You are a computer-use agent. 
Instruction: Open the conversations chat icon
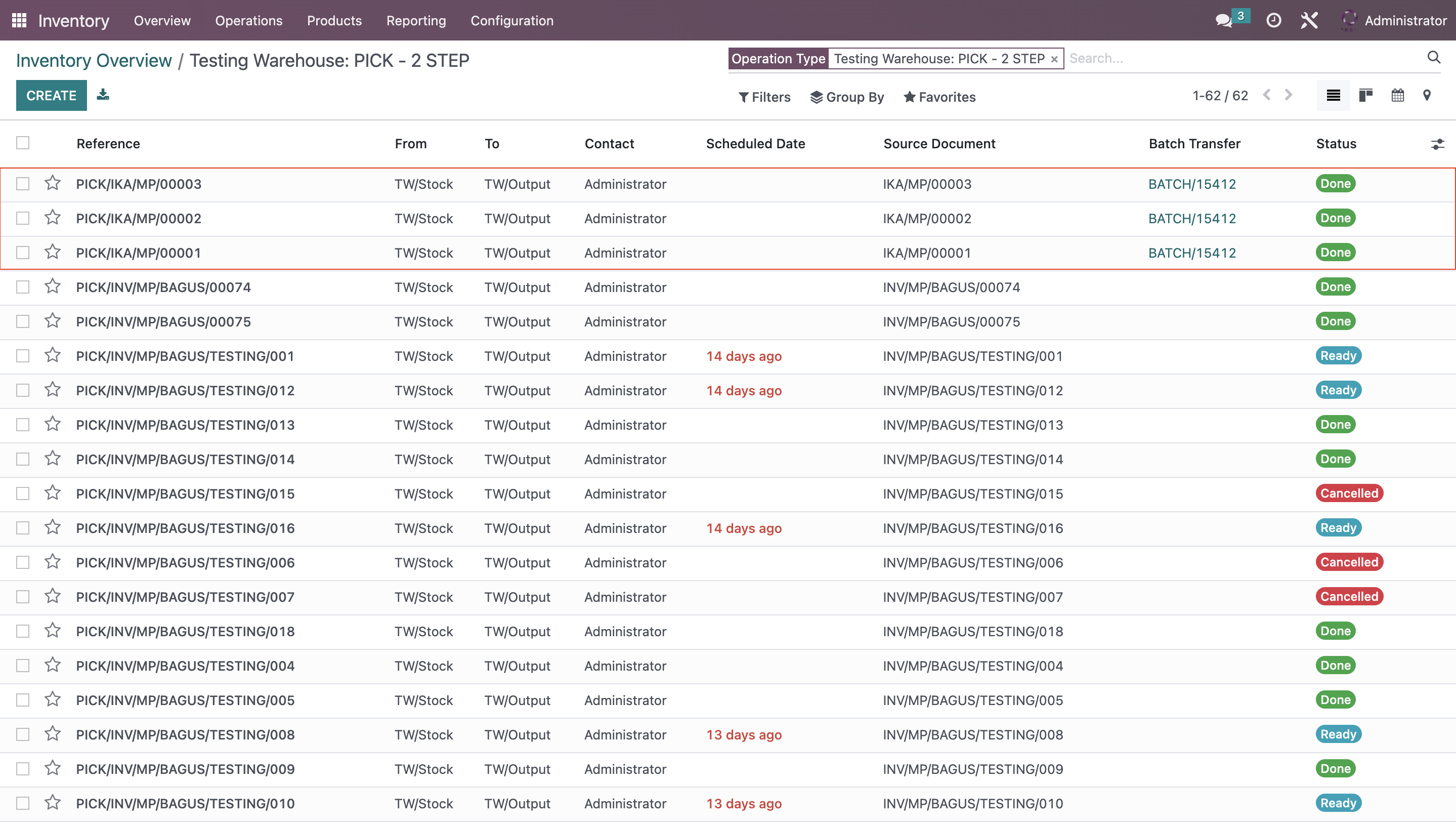tap(1223, 20)
